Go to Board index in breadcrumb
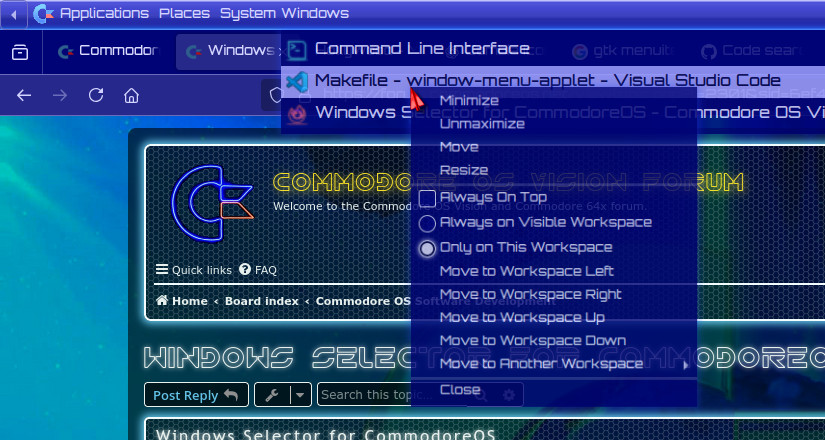This screenshot has height=440, width=825. click(261, 301)
